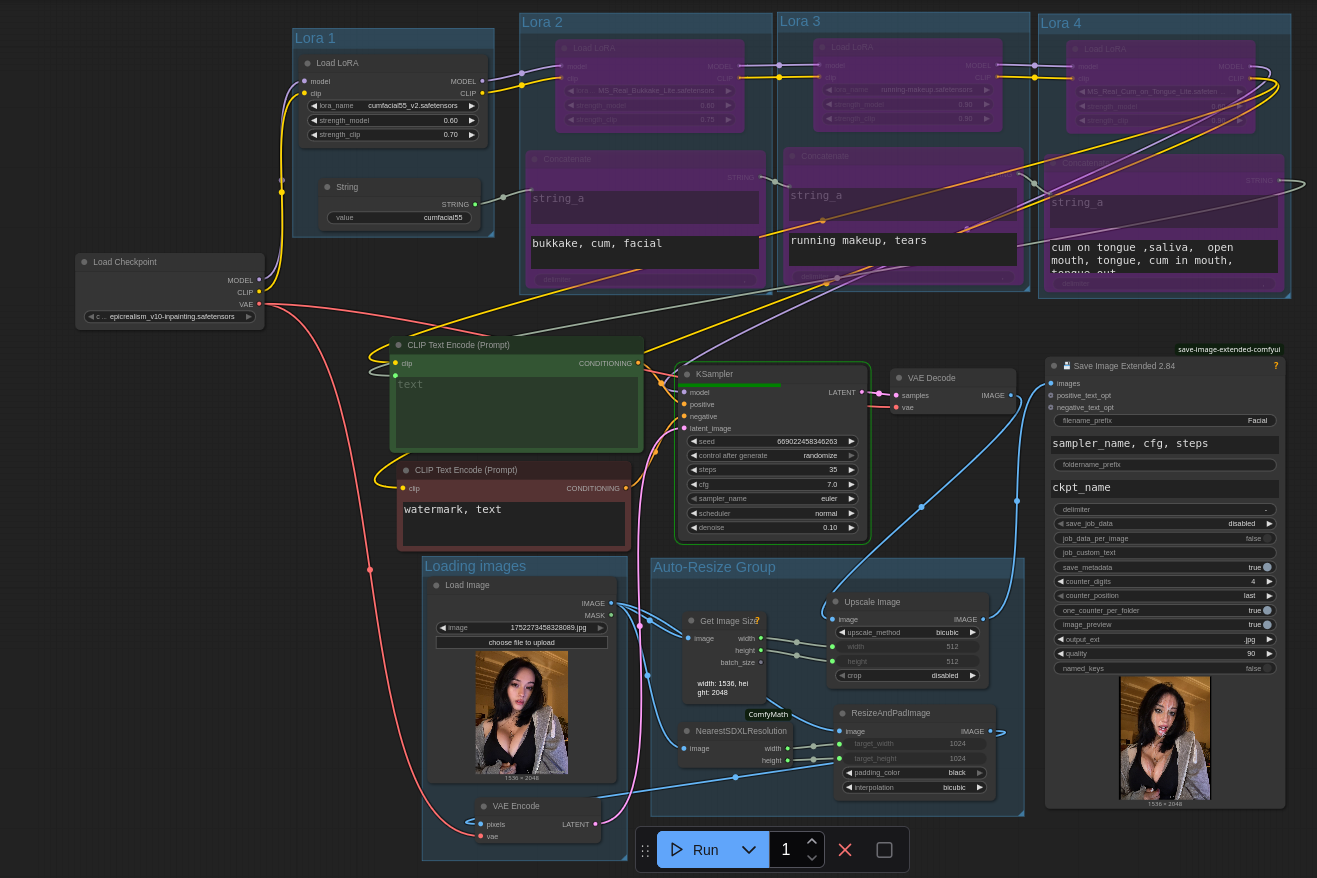Click the Load Checkpoint MODEL output socket
Image resolution: width=1317 pixels, height=878 pixels.
coord(259,280)
